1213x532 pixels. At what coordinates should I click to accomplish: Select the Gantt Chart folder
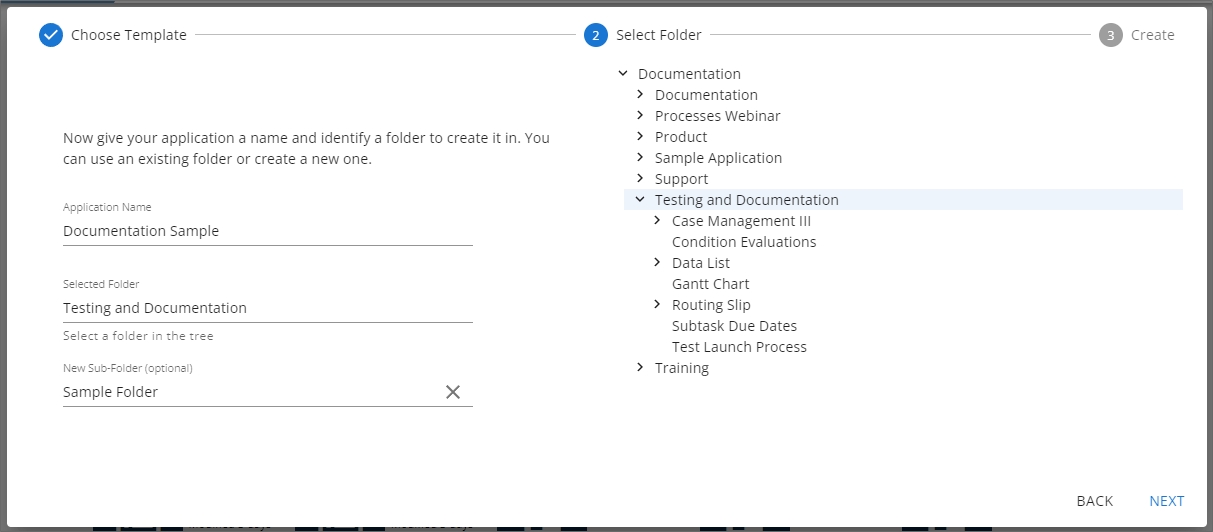point(710,284)
